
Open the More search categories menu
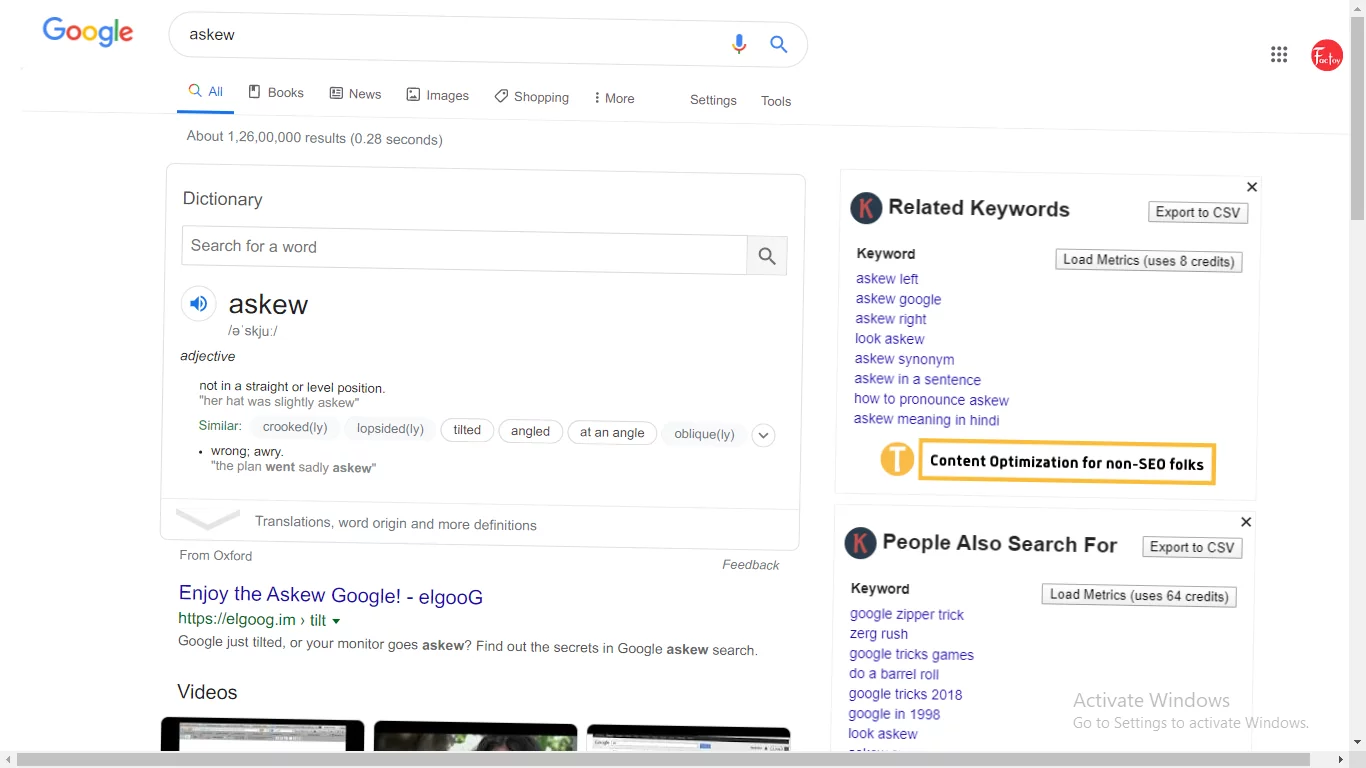click(614, 98)
